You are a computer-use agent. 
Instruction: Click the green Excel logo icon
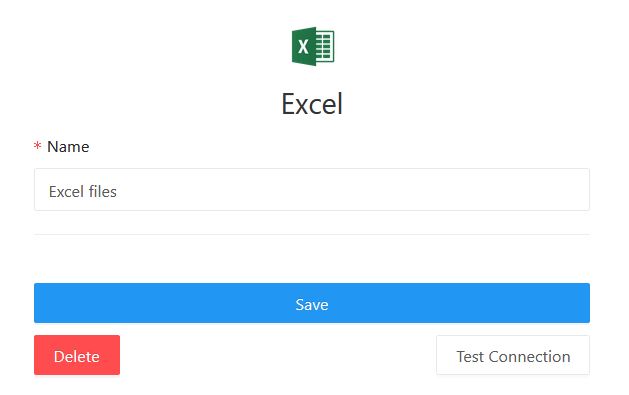coord(313,46)
